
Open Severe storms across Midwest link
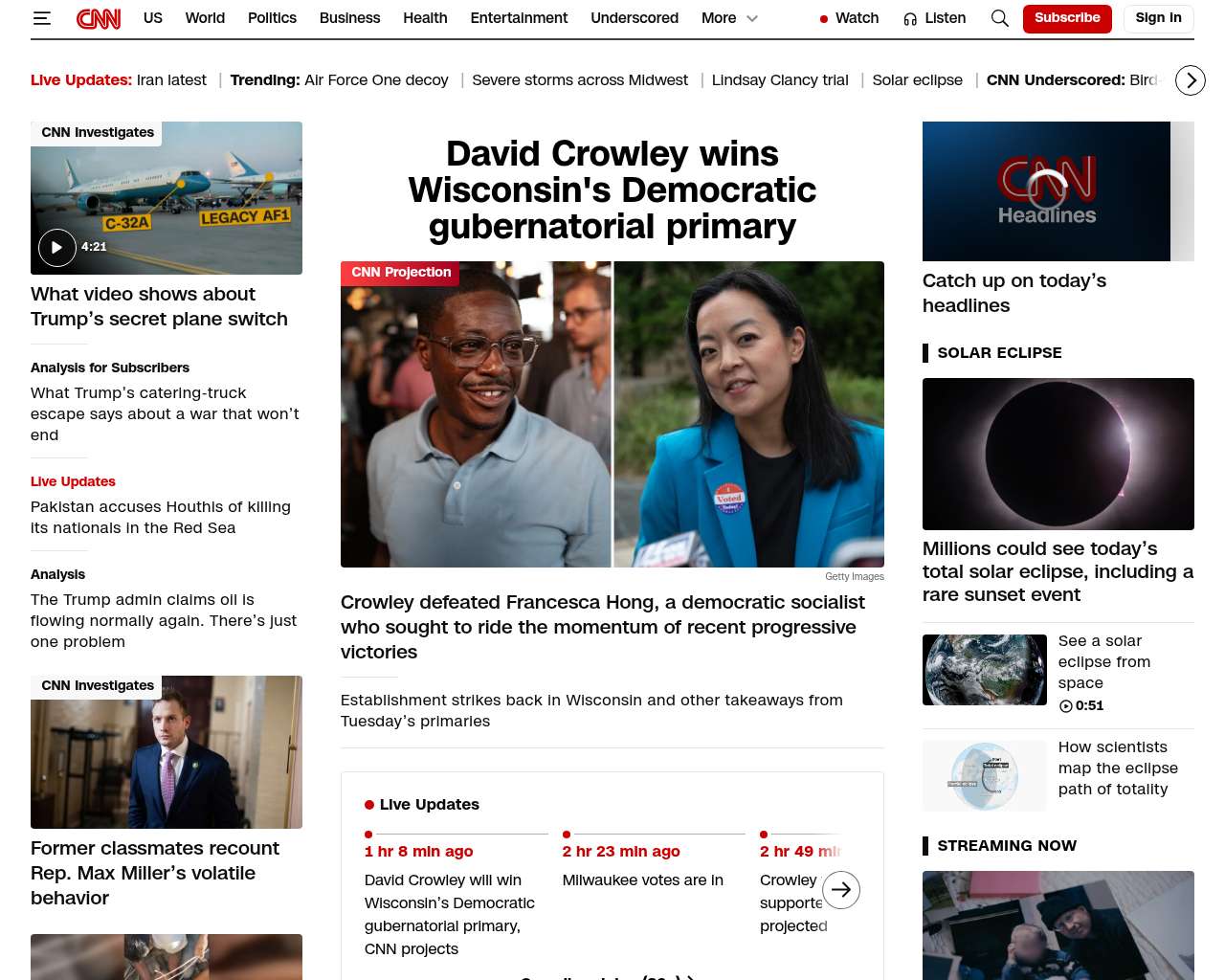[x=580, y=80]
